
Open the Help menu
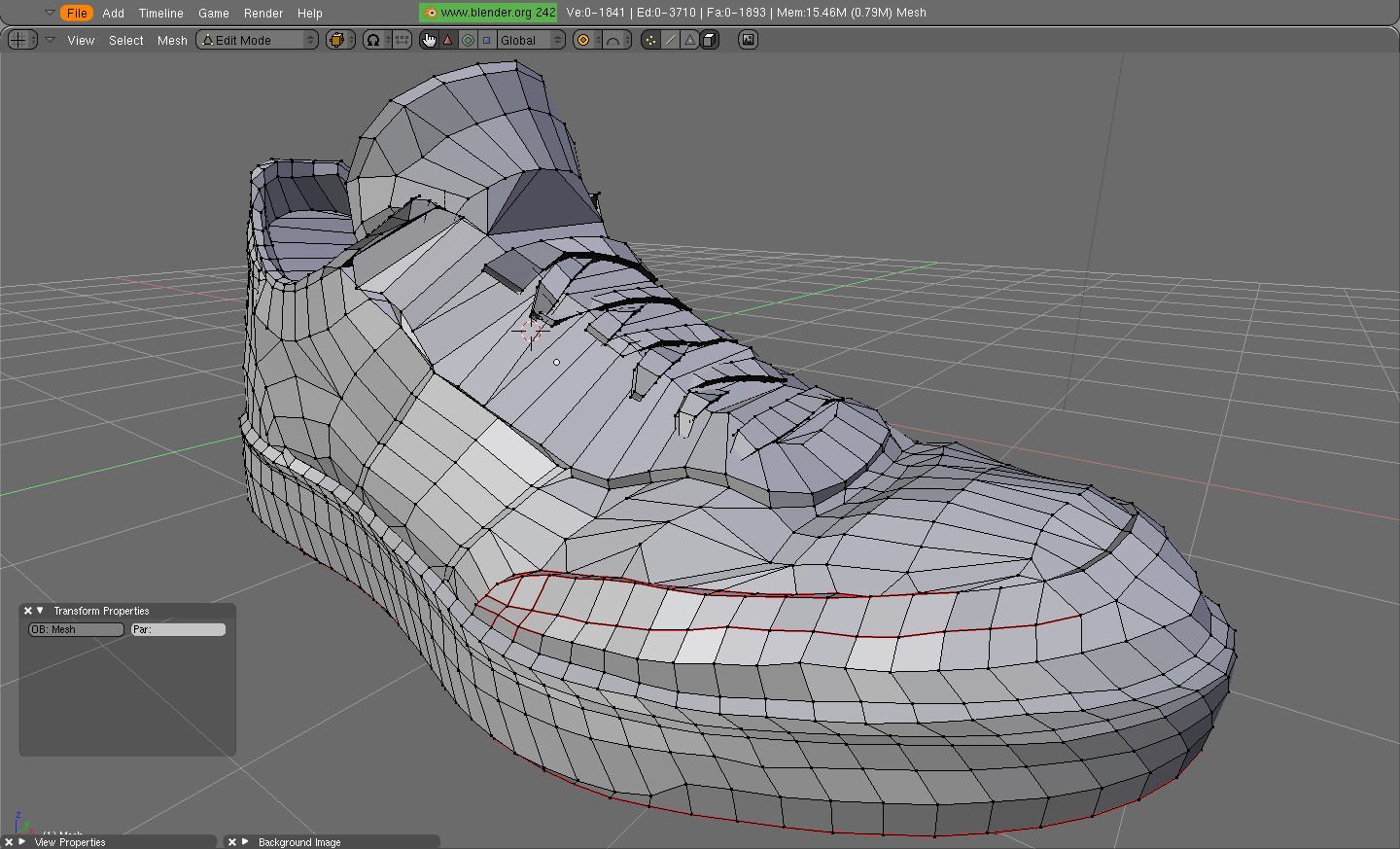coord(309,13)
